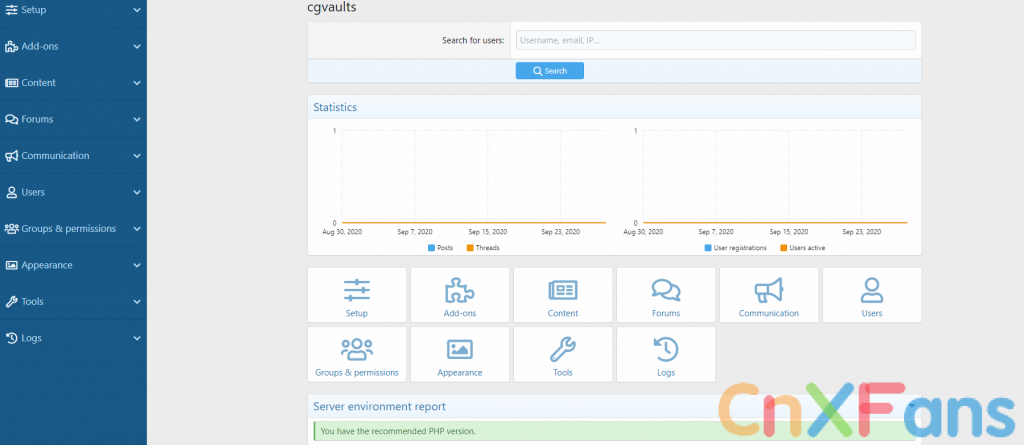Image resolution: width=1024 pixels, height=445 pixels.
Task: Click the Appearance tile label link
Action: pyautogui.click(x=460, y=373)
